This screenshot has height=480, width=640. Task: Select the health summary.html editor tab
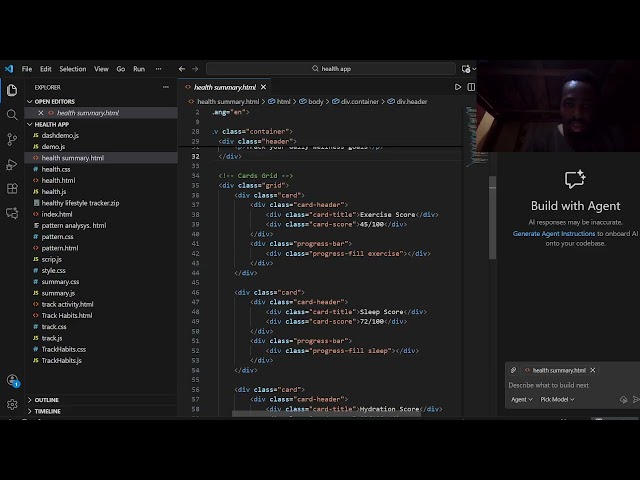[x=224, y=87]
